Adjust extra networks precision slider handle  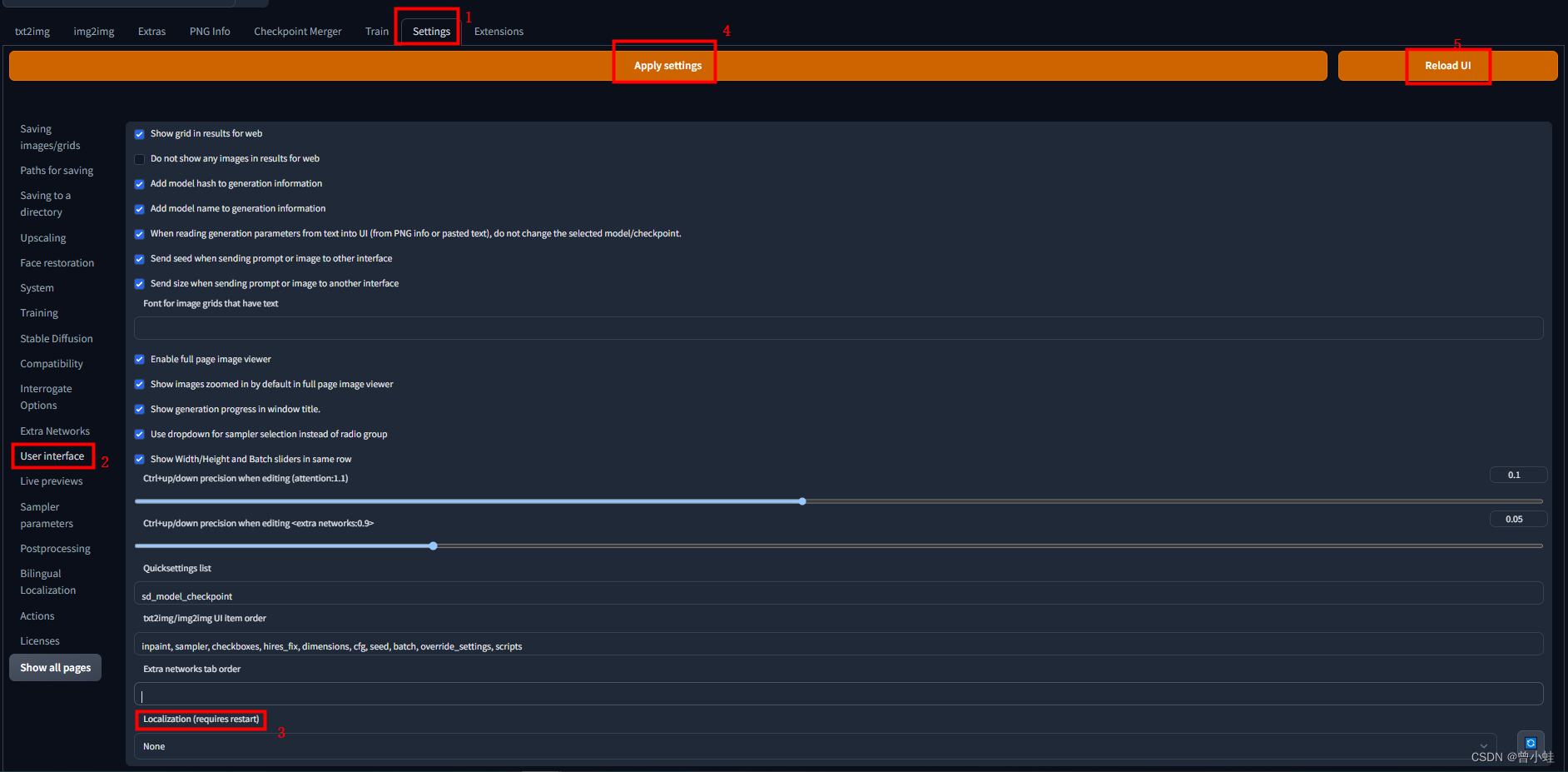pyautogui.click(x=434, y=546)
